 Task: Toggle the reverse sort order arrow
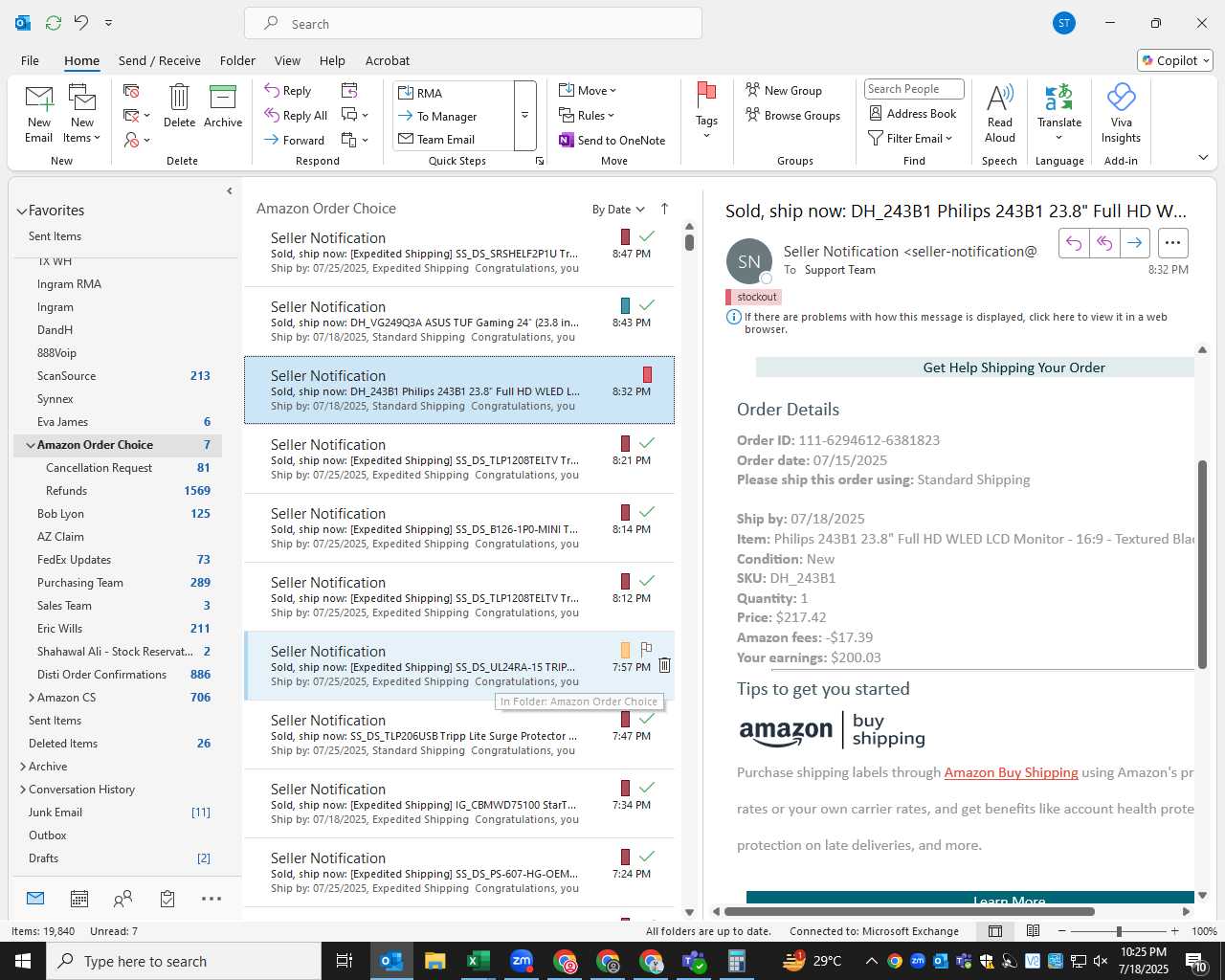(x=664, y=209)
